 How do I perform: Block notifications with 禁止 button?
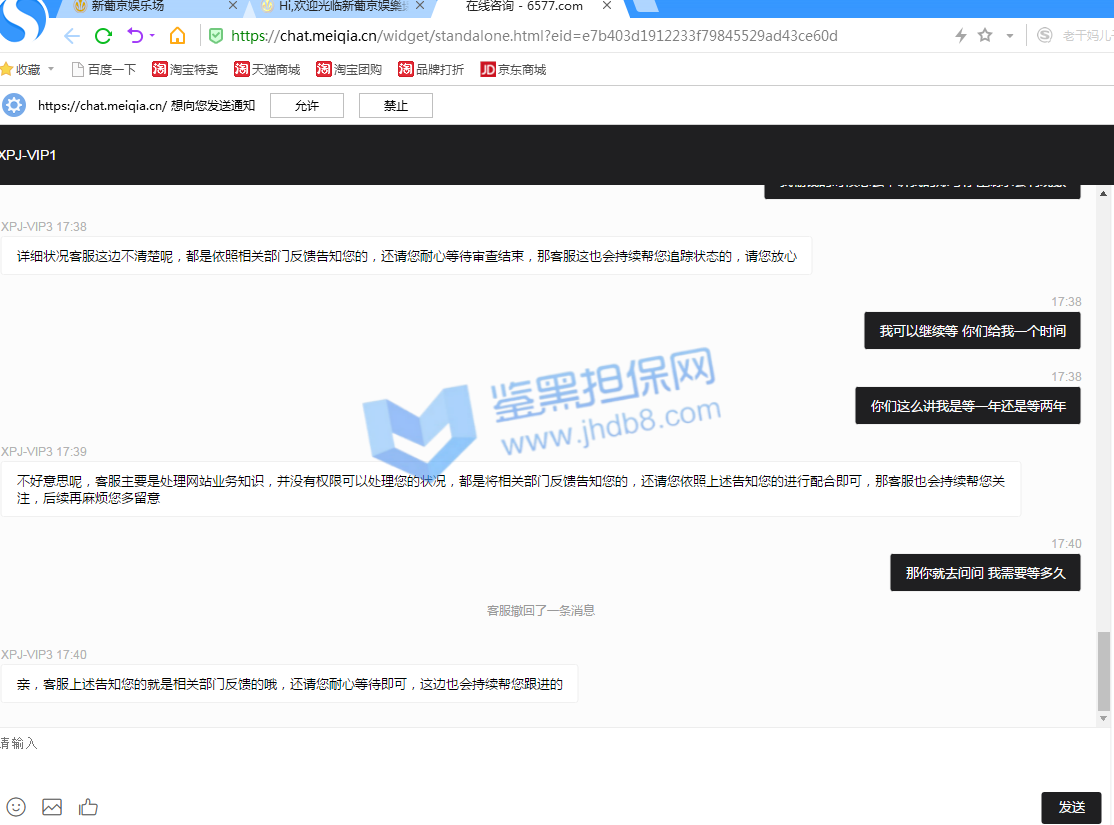[395, 106]
